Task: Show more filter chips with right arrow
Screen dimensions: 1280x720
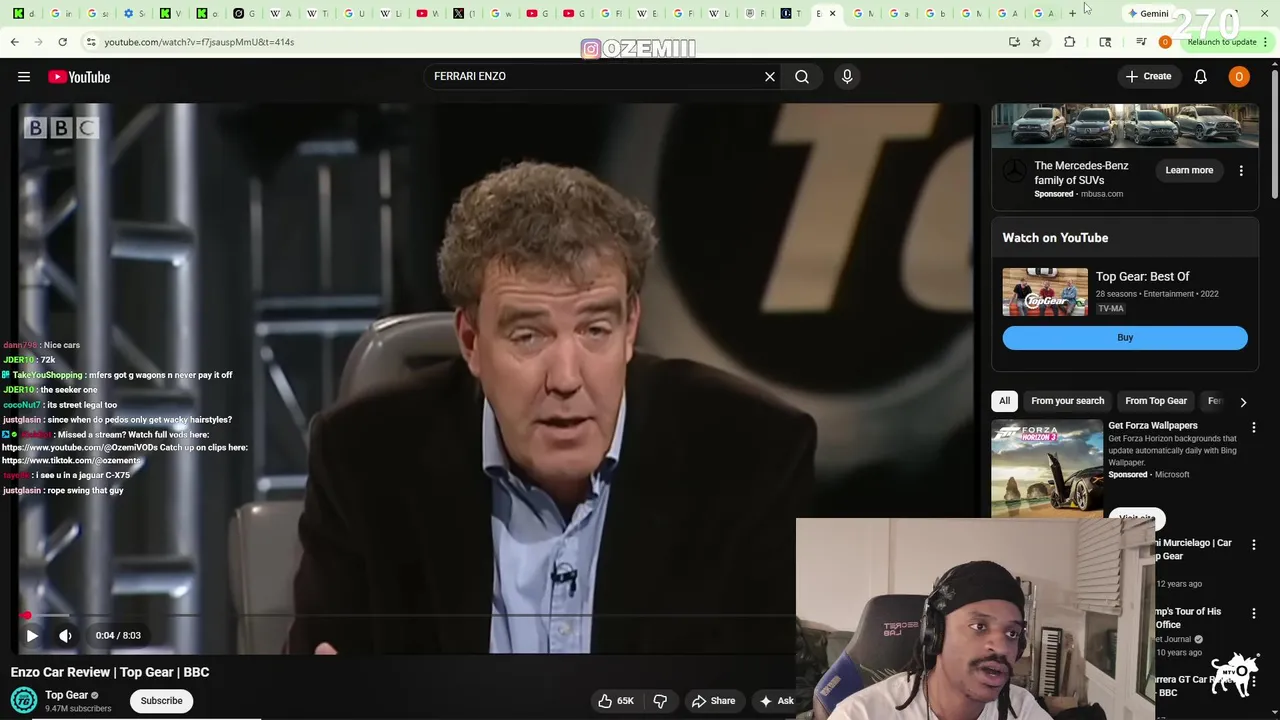Action: click(1243, 402)
